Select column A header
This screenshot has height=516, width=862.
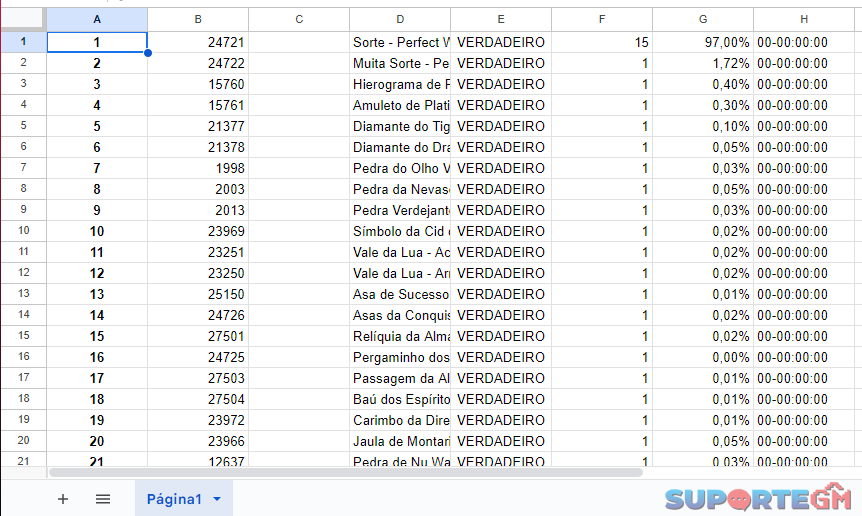(97, 19)
